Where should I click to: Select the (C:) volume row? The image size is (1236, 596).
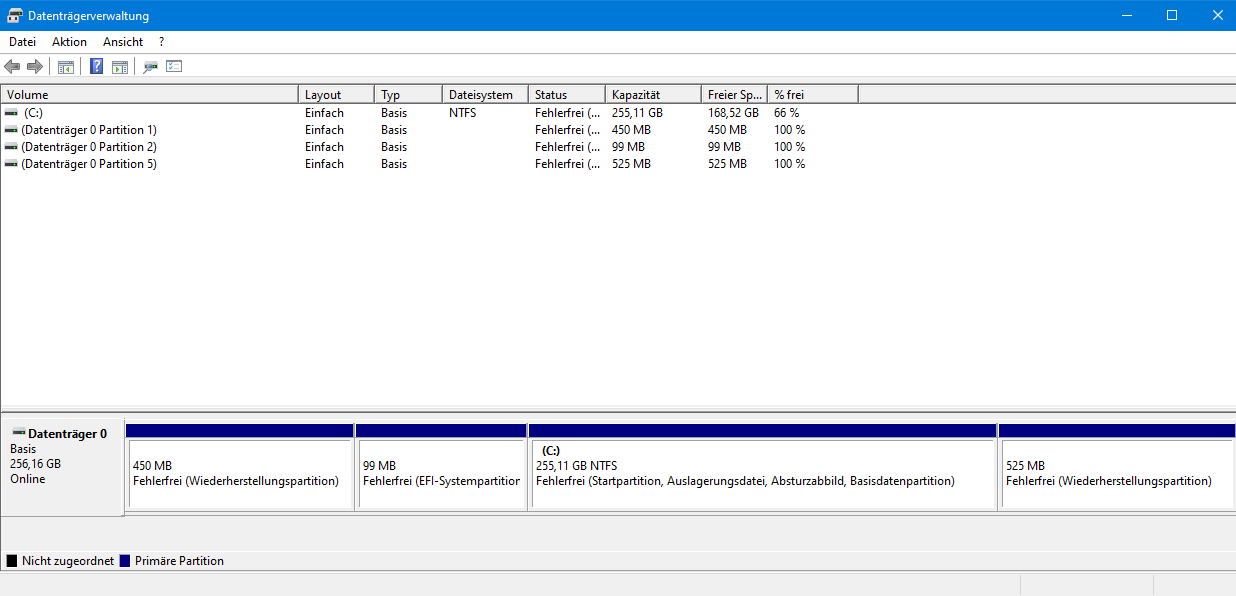(x=430, y=113)
